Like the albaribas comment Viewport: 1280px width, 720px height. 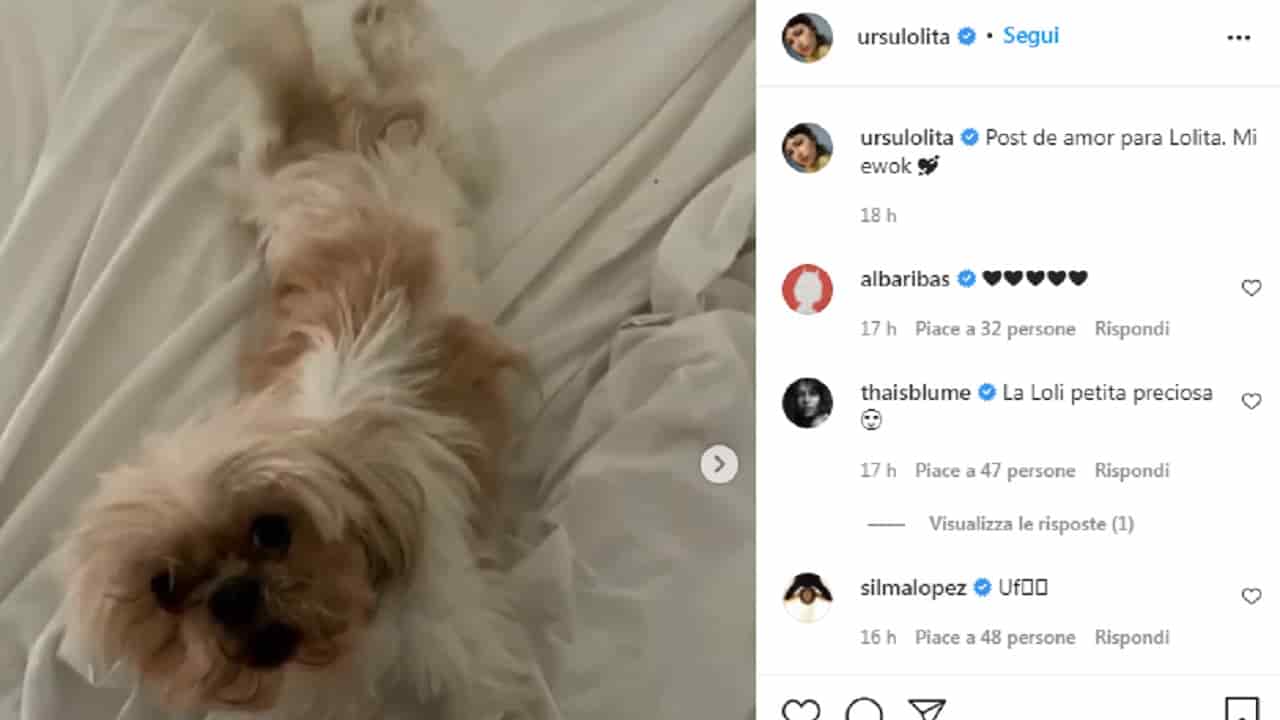coord(1251,288)
